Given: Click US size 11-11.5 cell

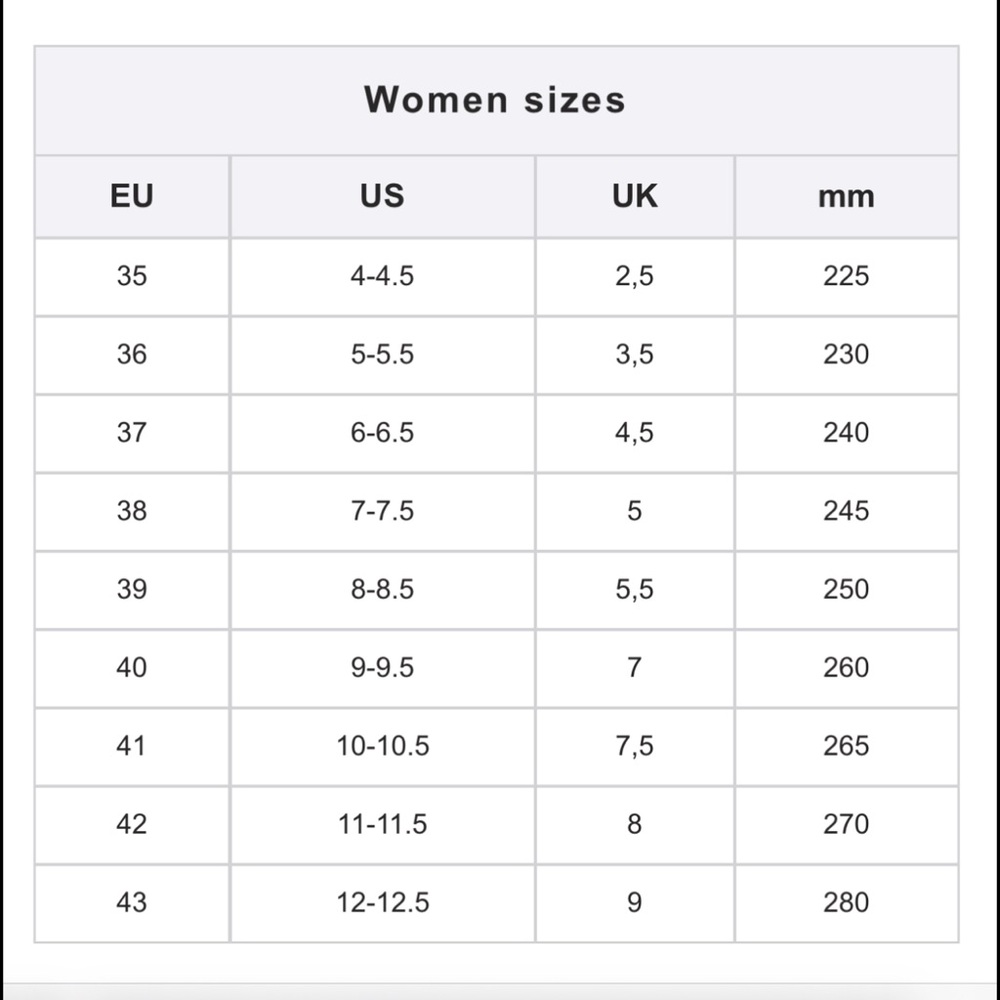Looking at the screenshot, I should pos(382,825).
